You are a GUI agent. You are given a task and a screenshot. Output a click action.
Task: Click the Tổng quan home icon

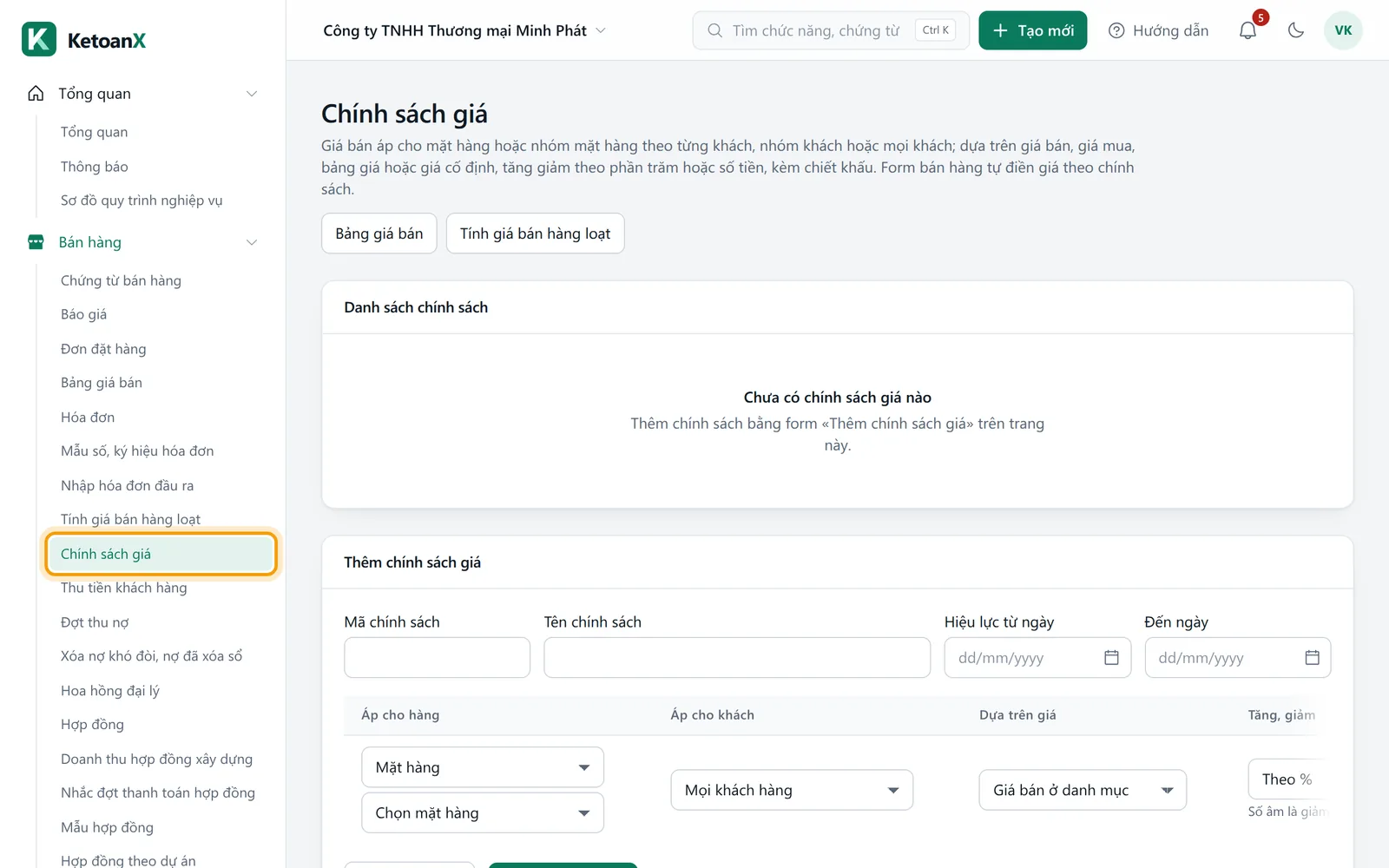click(x=36, y=93)
